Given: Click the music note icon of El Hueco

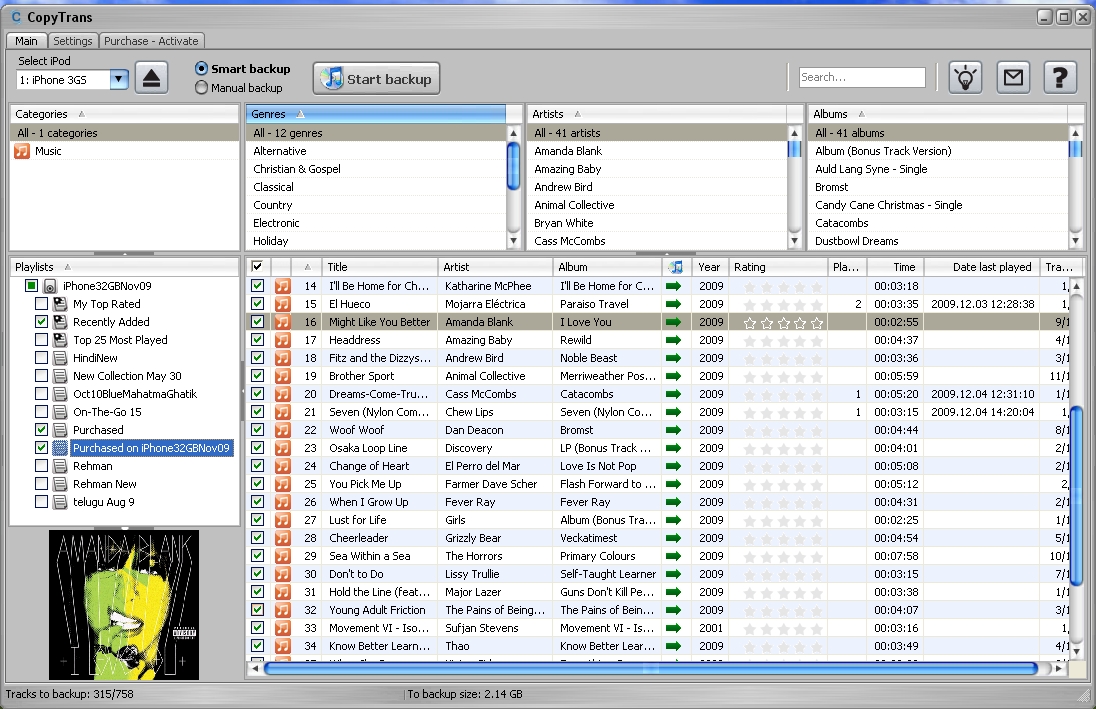Looking at the screenshot, I should [282, 304].
